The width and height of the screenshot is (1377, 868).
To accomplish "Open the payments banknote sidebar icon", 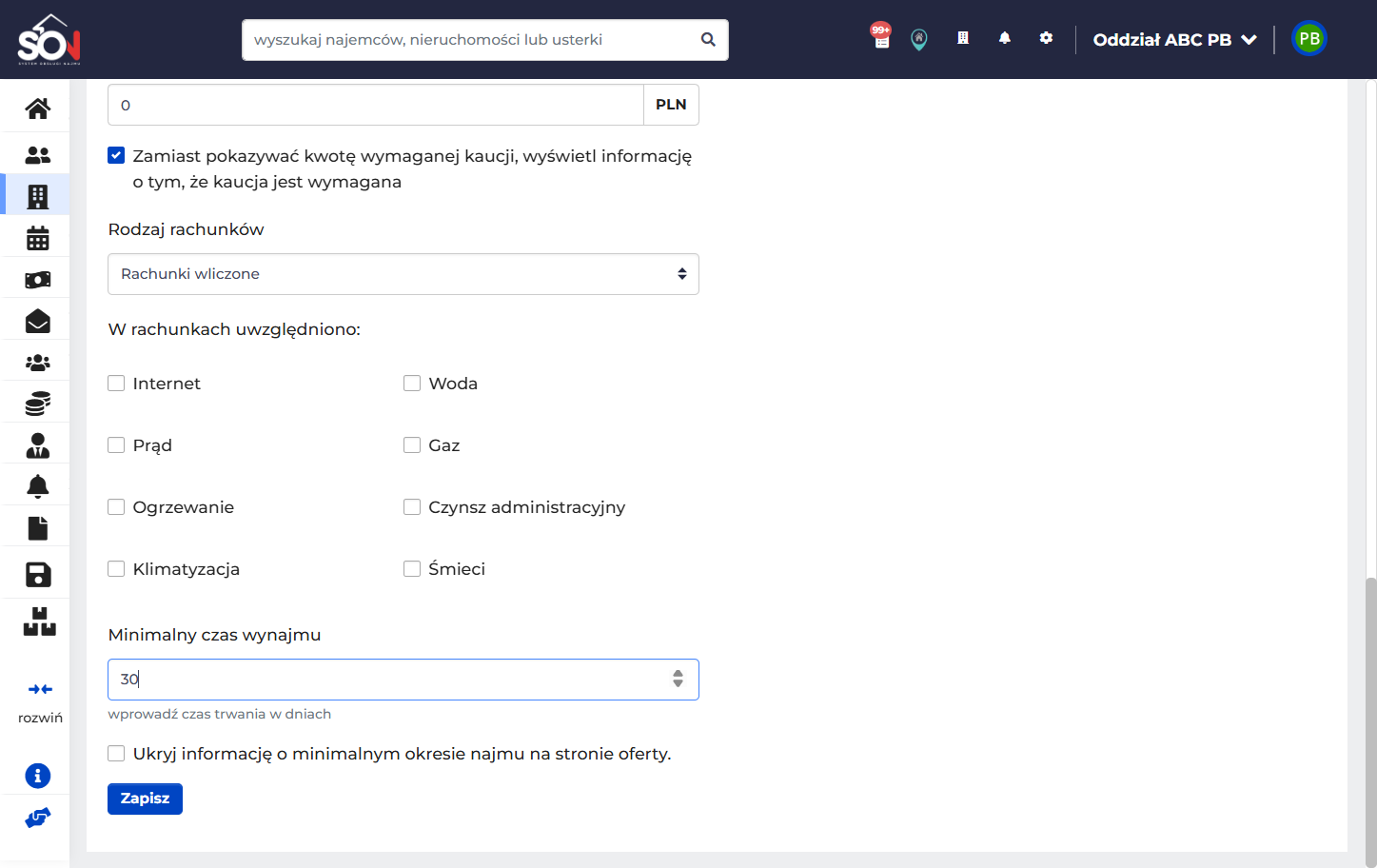I will (38, 280).
